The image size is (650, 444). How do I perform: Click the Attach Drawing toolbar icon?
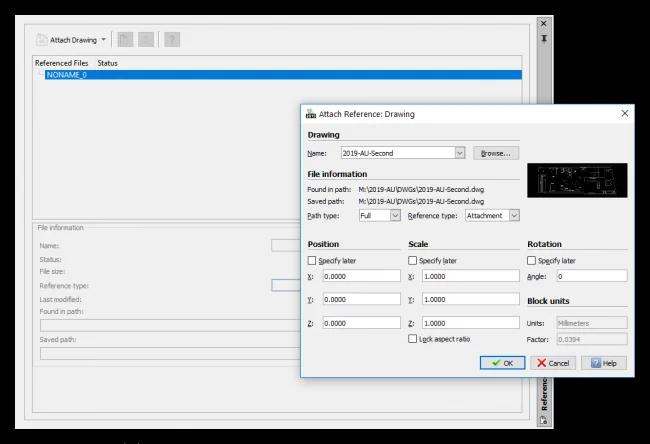pyautogui.click(x=41, y=40)
